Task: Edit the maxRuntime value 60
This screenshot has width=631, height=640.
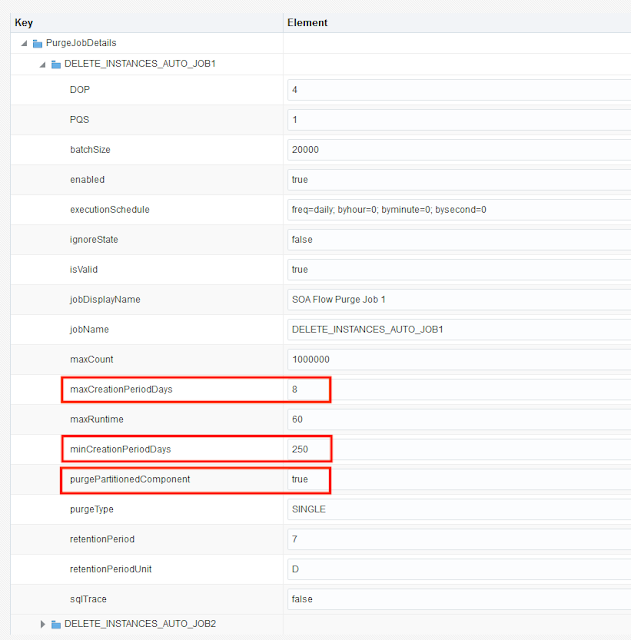Action: click(459, 419)
